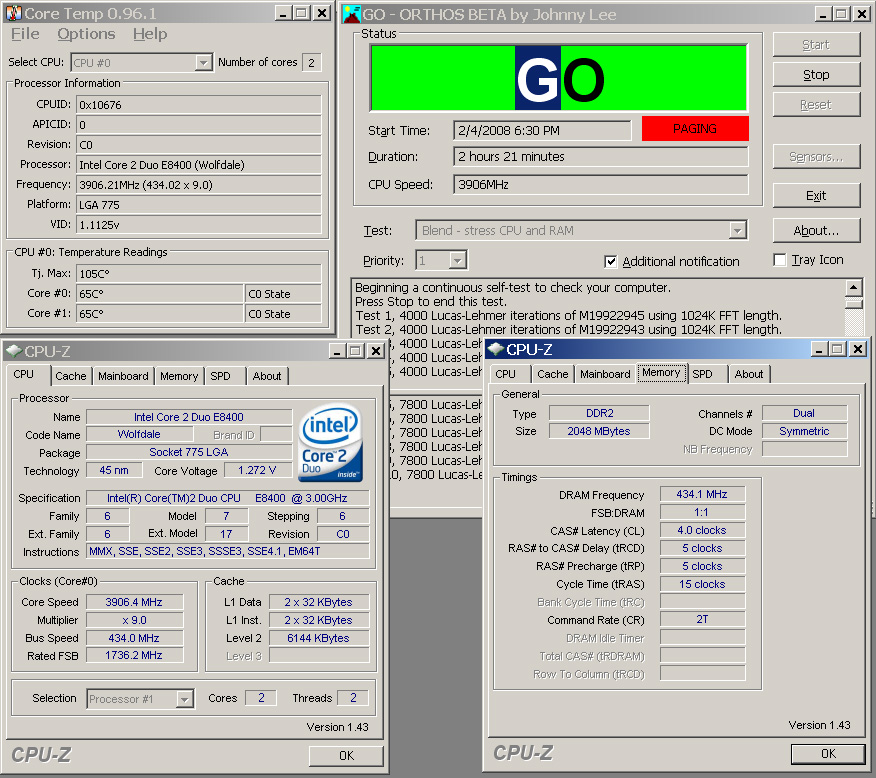The height and width of the screenshot is (778, 876).
Task: Click the Intel Core 2 Duo logo
Action: (331, 441)
